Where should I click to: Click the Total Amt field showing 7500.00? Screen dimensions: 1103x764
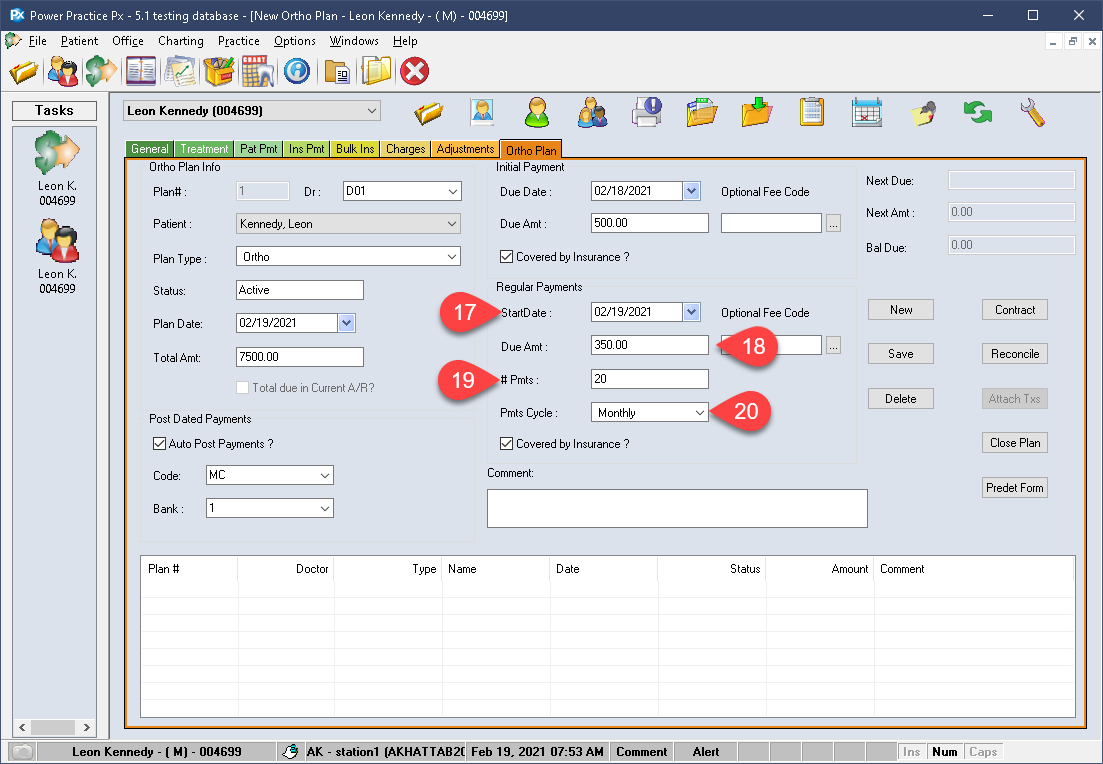300,357
